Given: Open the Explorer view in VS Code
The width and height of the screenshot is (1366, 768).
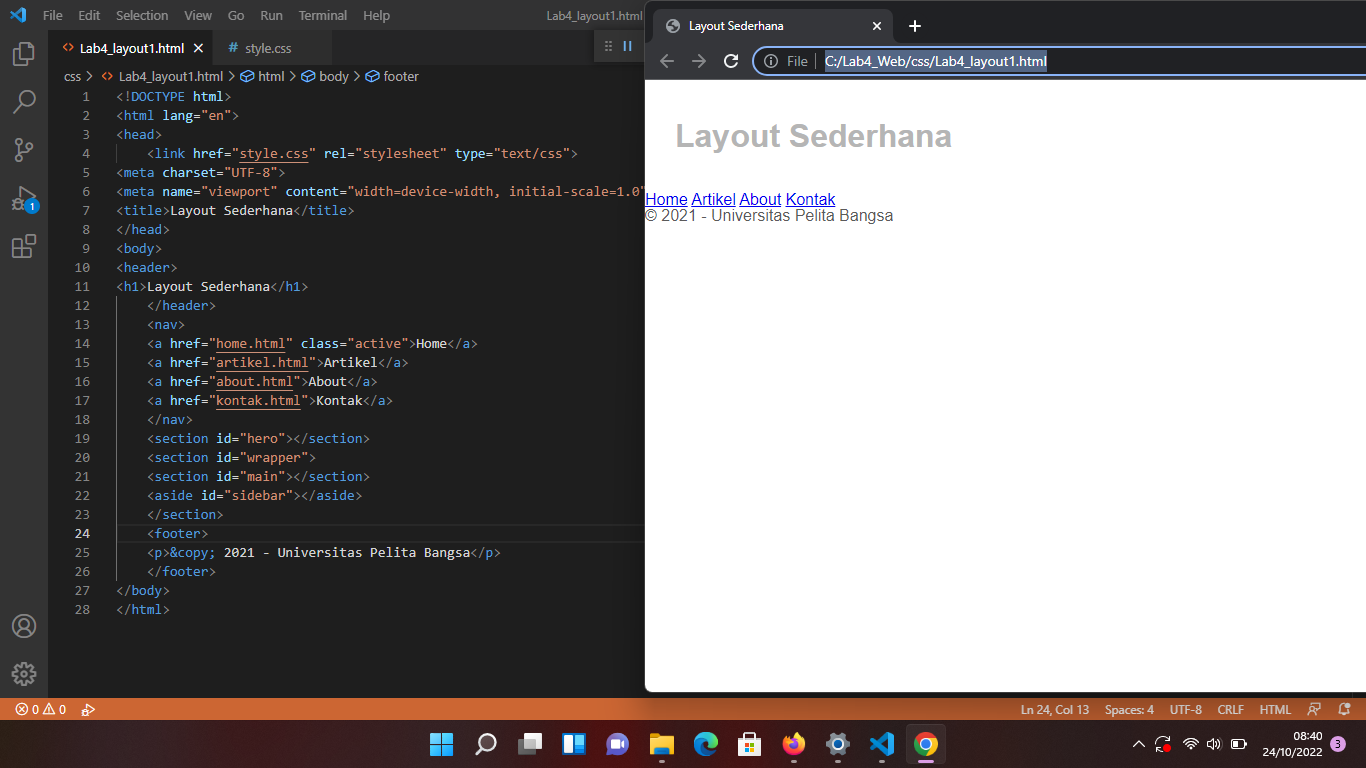Looking at the screenshot, I should pyautogui.click(x=24, y=53).
